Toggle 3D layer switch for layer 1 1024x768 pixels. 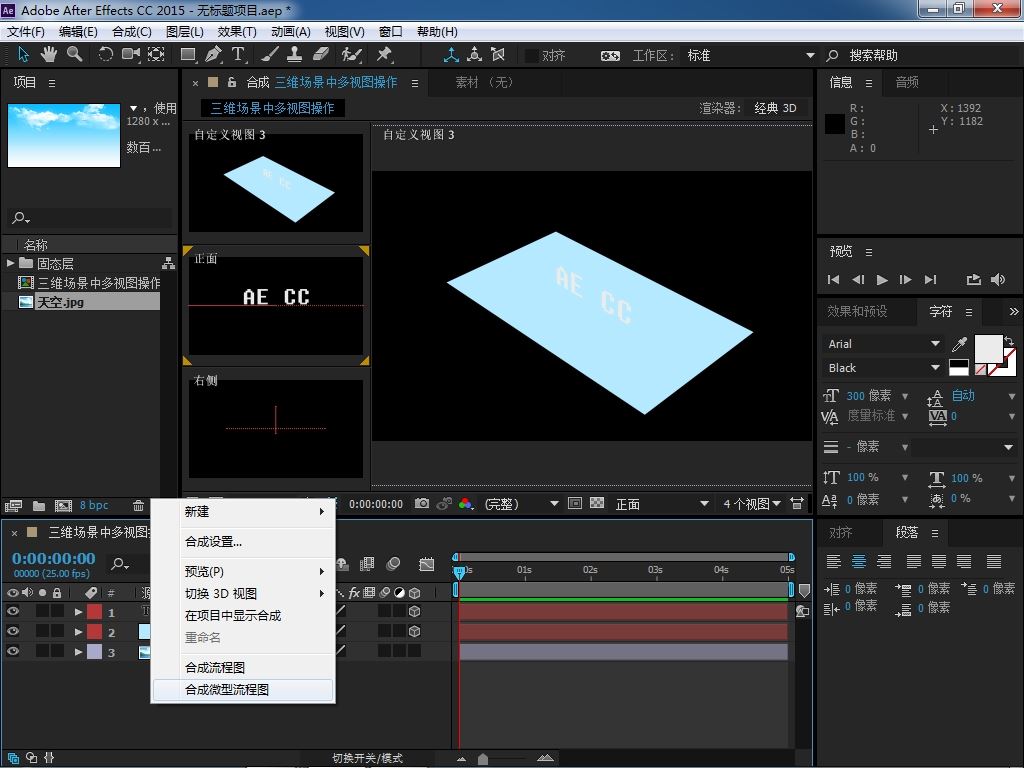(x=414, y=611)
